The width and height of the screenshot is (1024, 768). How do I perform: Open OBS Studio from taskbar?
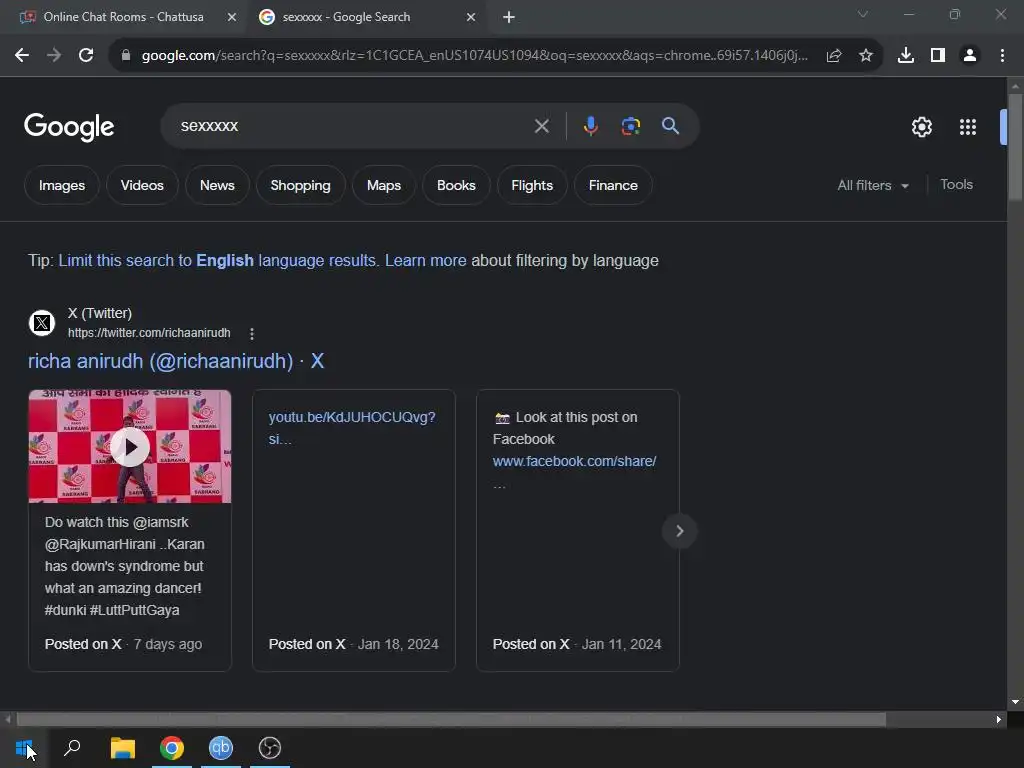(270, 748)
